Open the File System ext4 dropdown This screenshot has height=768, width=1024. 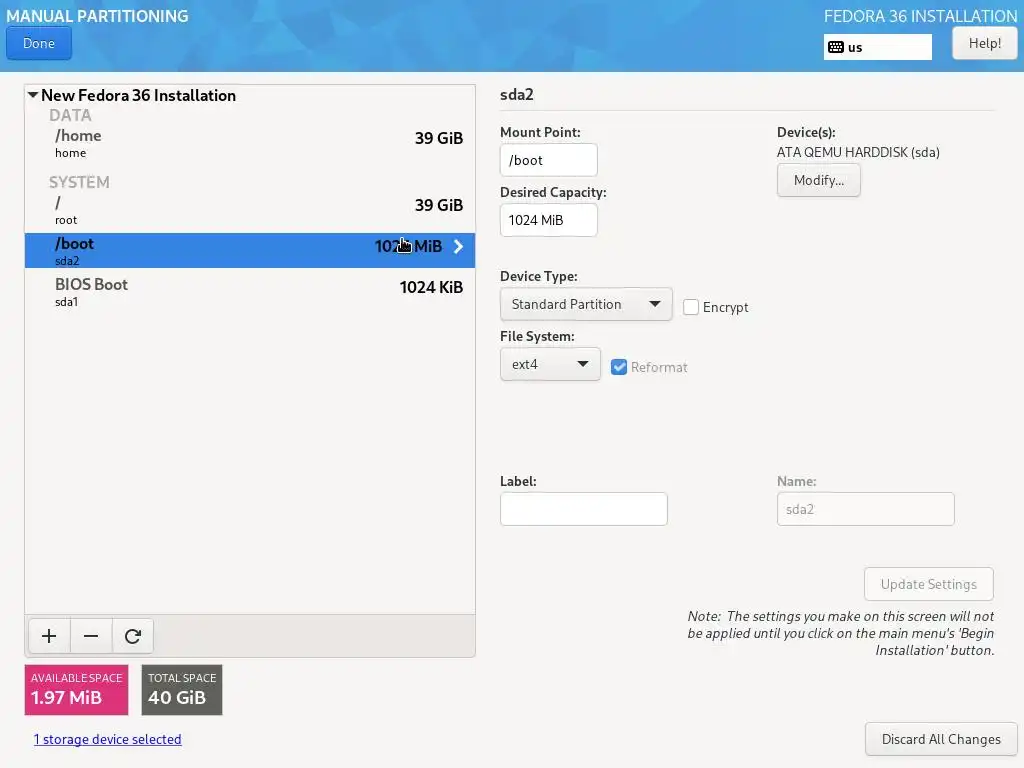(x=550, y=364)
